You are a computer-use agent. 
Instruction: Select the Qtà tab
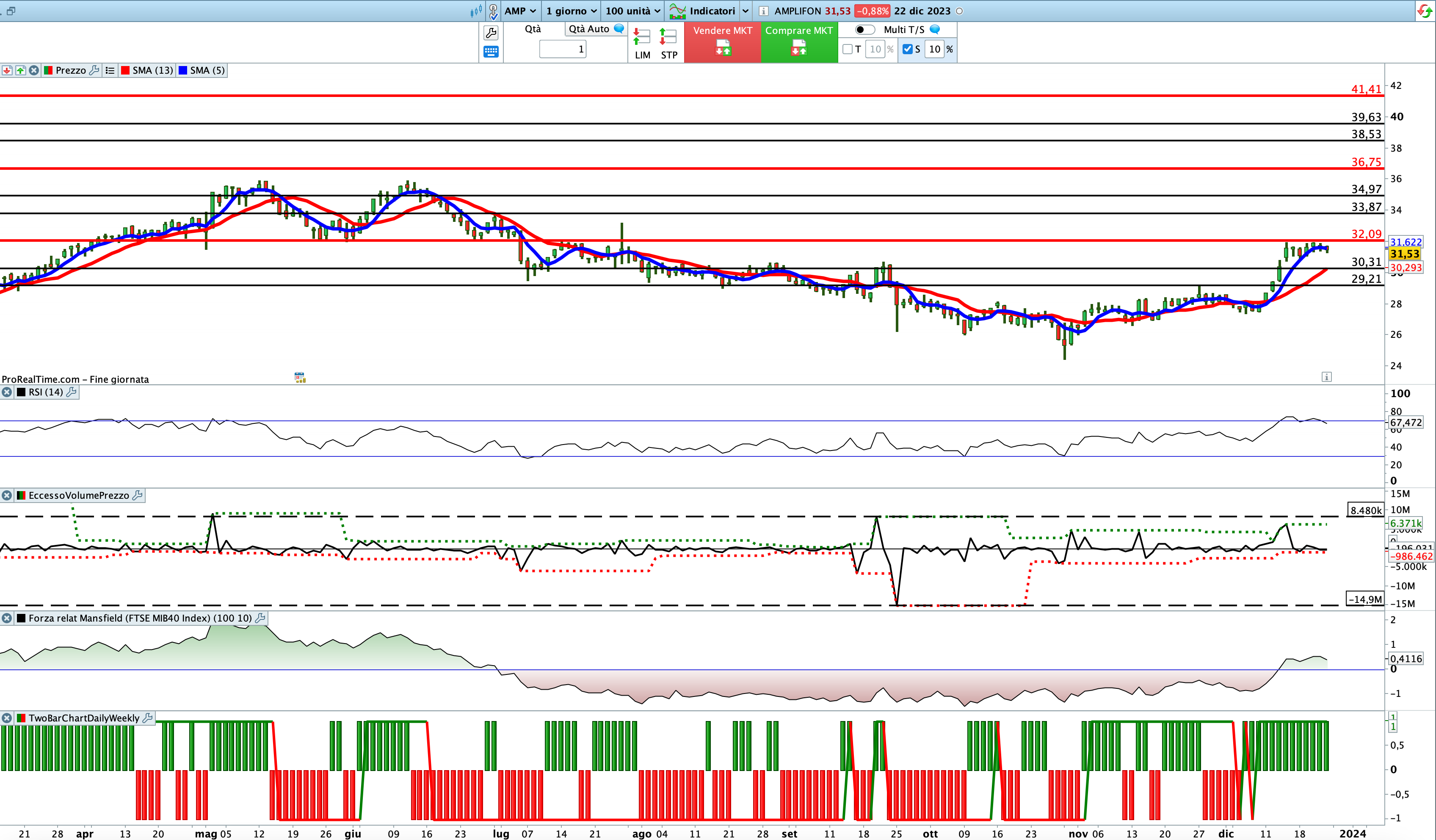(x=533, y=29)
